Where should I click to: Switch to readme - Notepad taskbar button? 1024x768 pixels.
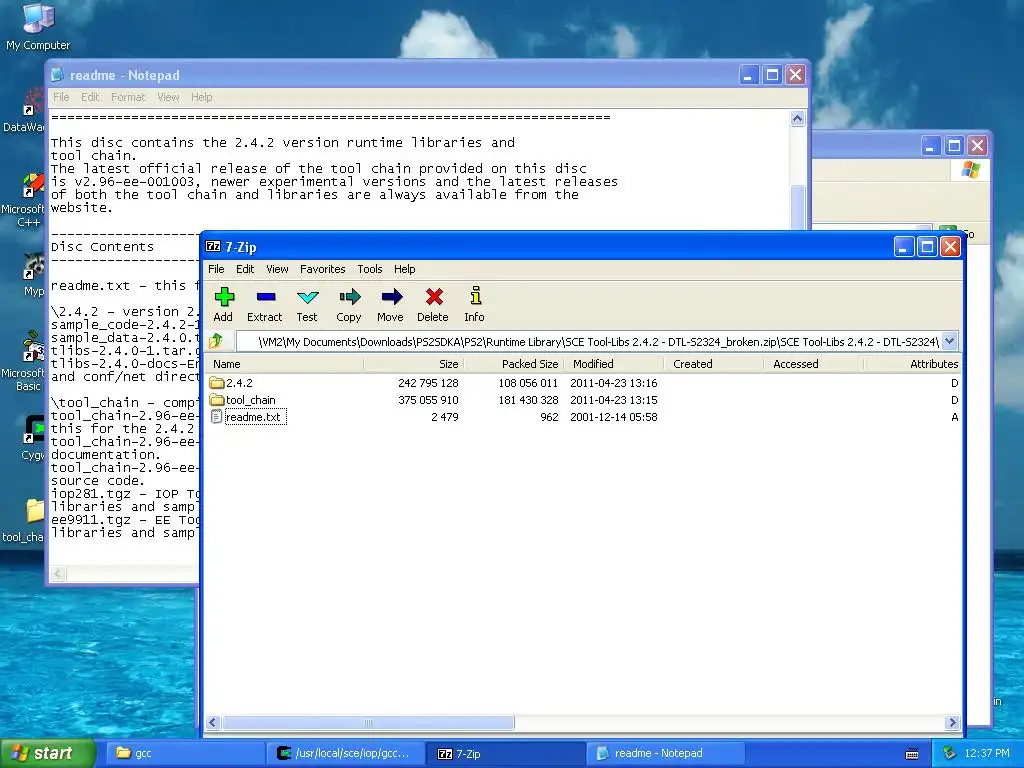(666, 753)
